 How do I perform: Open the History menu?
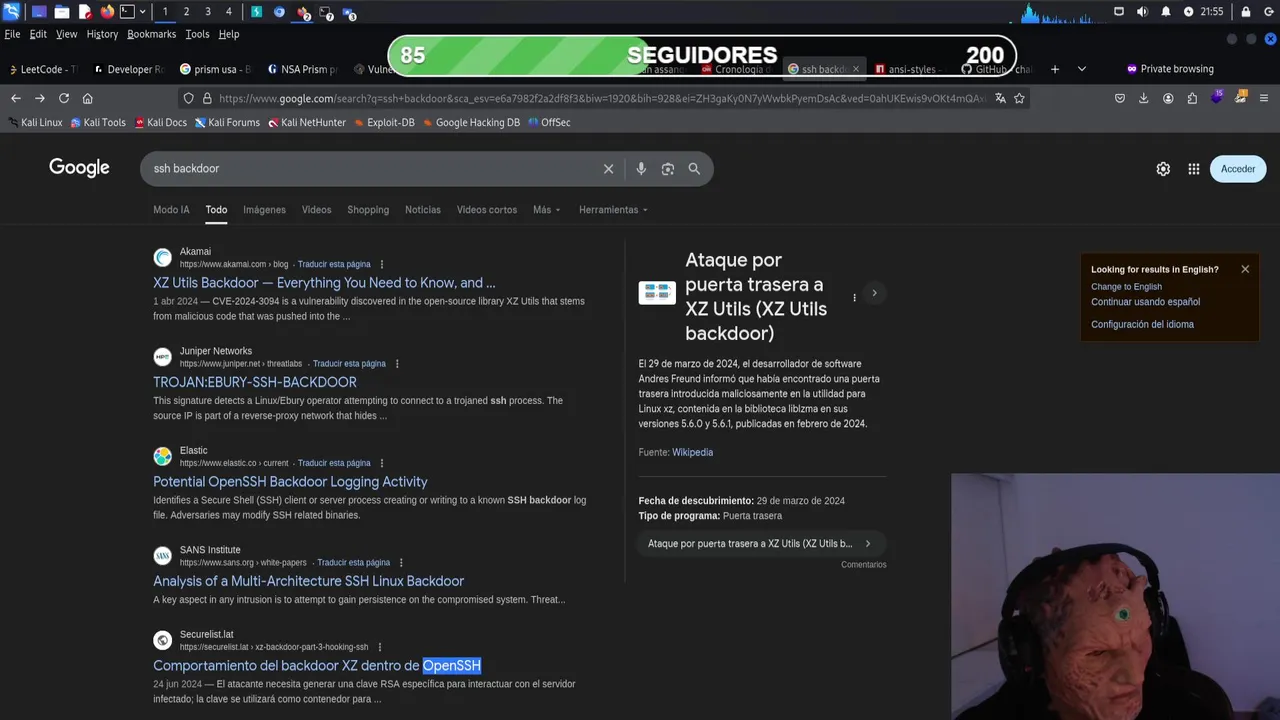tap(102, 34)
